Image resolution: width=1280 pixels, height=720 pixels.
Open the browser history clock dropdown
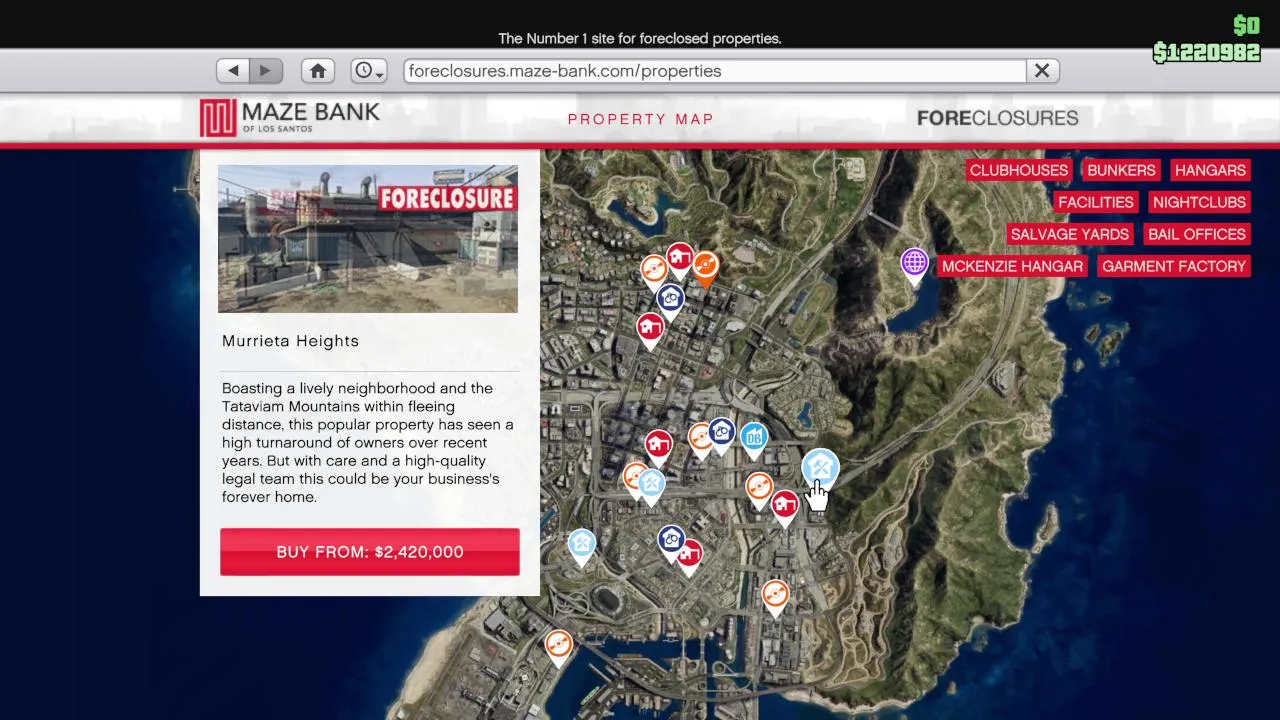pos(369,71)
